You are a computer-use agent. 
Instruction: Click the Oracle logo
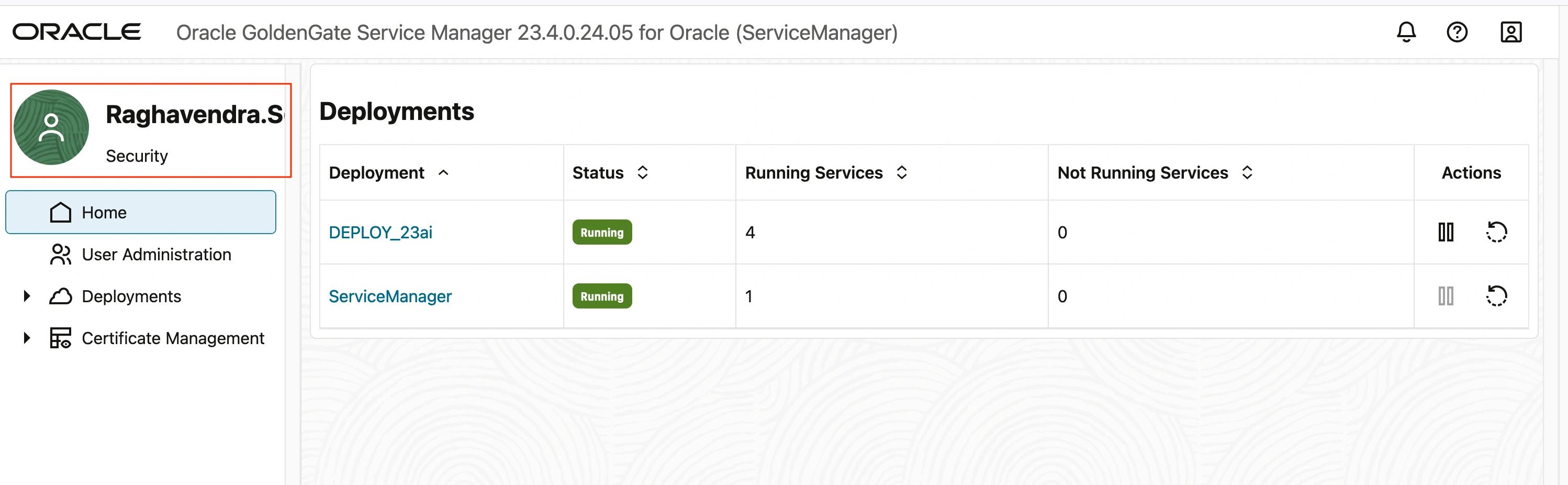pyautogui.click(x=77, y=31)
